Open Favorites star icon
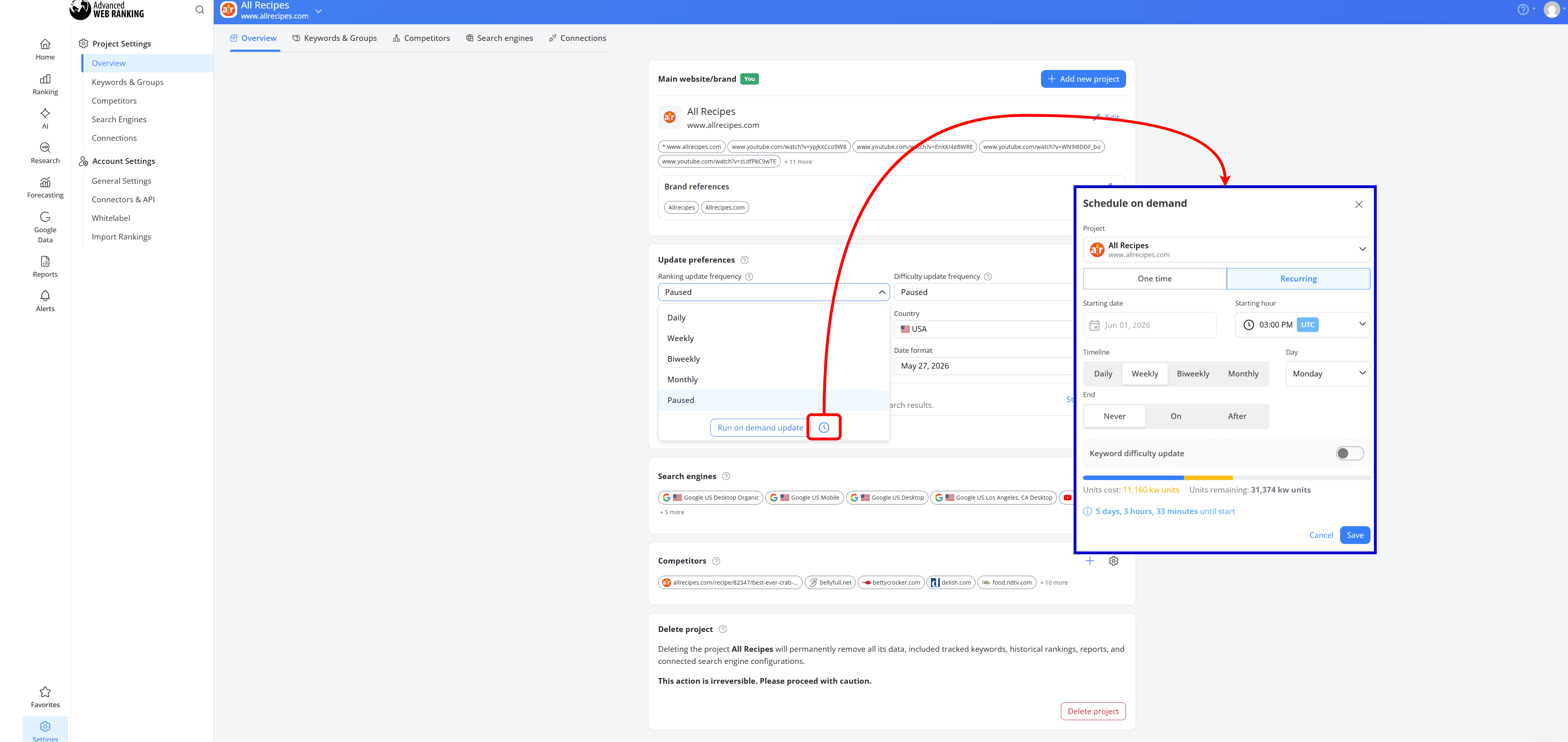The width and height of the screenshot is (1568, 742). [x=45, y=692]
